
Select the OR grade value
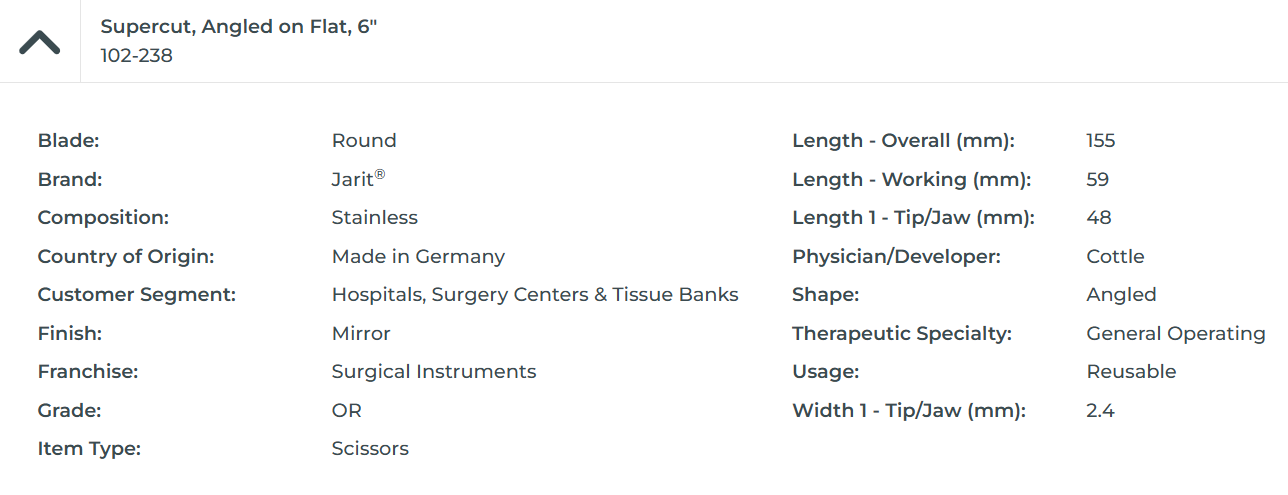click(347, 411)
